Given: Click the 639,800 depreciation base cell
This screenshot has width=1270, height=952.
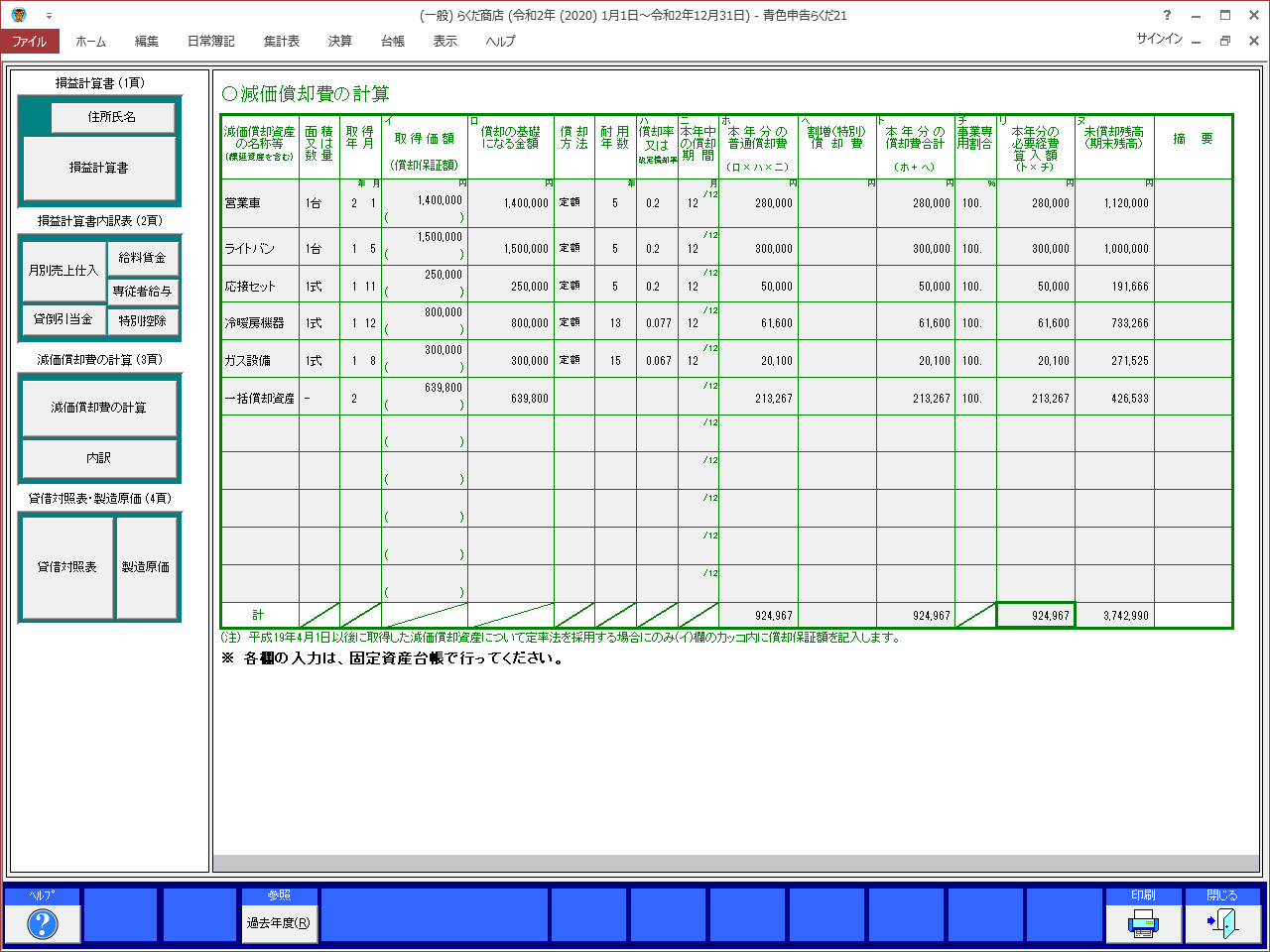Looking at the screenshot, I should [x=511, y=398].
